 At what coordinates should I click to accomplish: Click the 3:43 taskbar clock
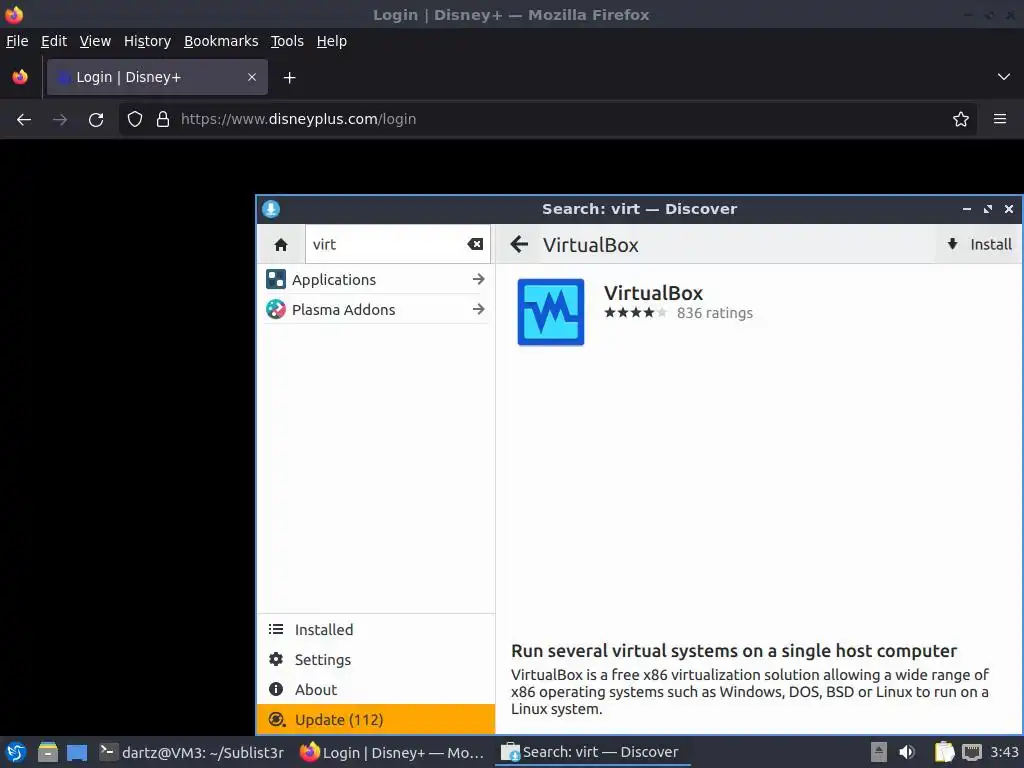[x=1004, y=752]
